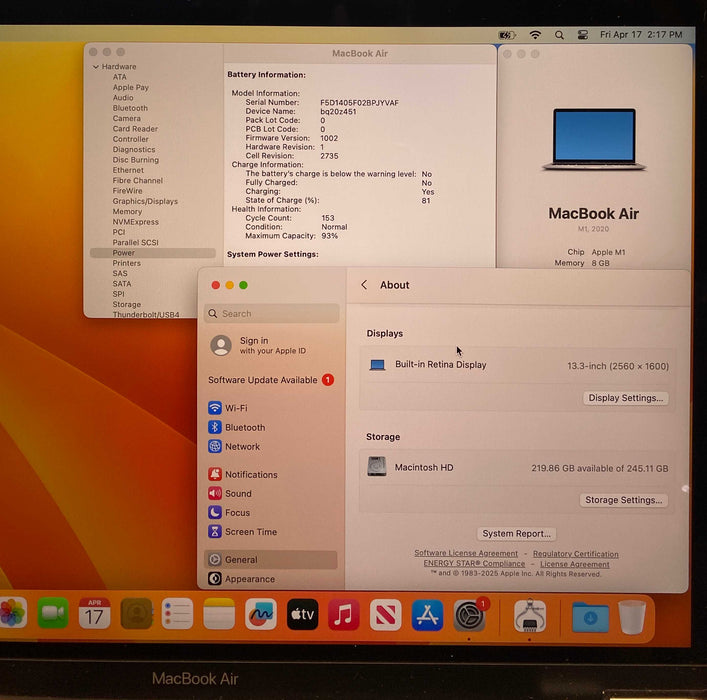Open Calendar showing APR 17 in Dock

[x=94, y=613]
